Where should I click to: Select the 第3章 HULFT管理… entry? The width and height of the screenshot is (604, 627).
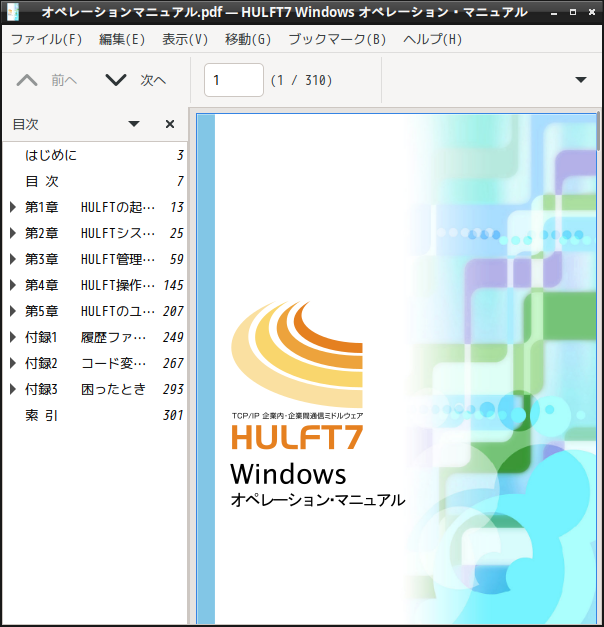[95, 259]
